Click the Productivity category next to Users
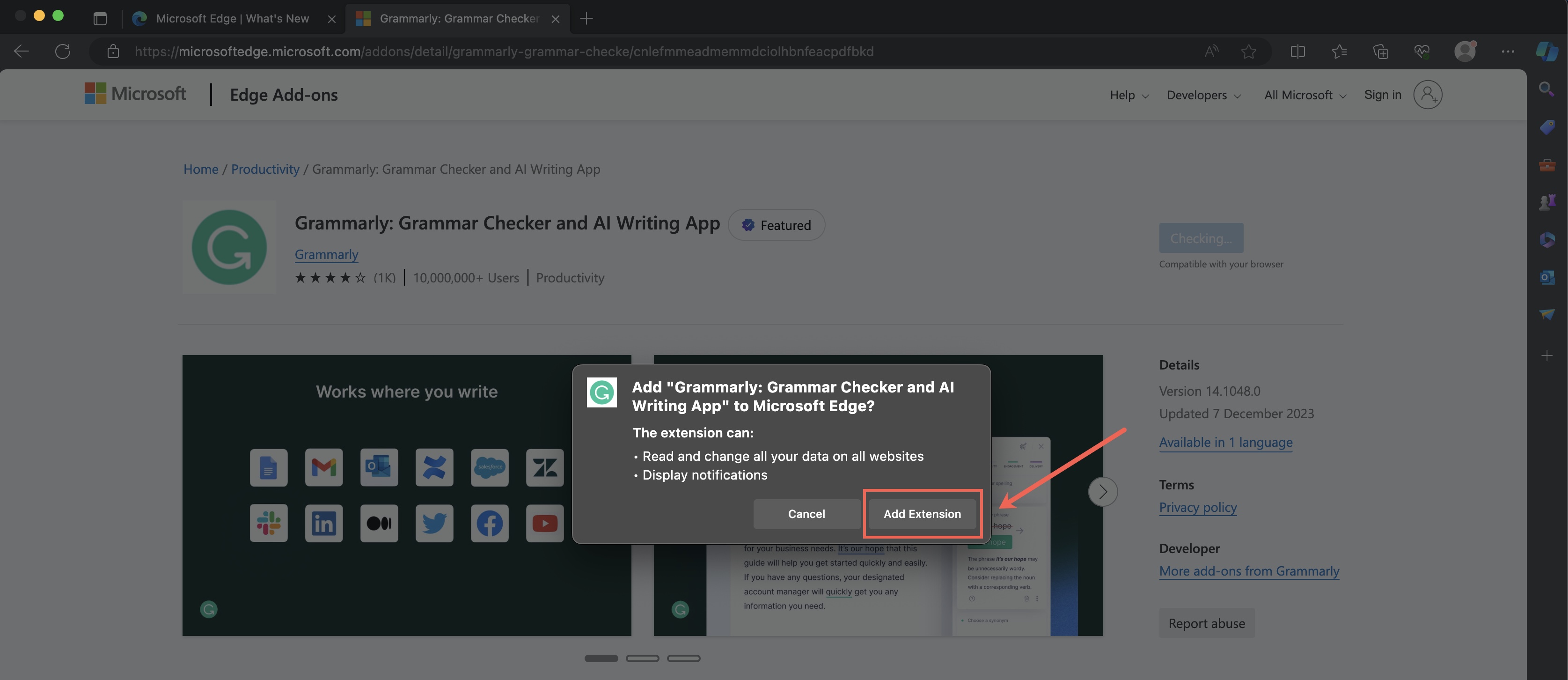Viewport: 1568px width, 680px height. tap(570, 278)
